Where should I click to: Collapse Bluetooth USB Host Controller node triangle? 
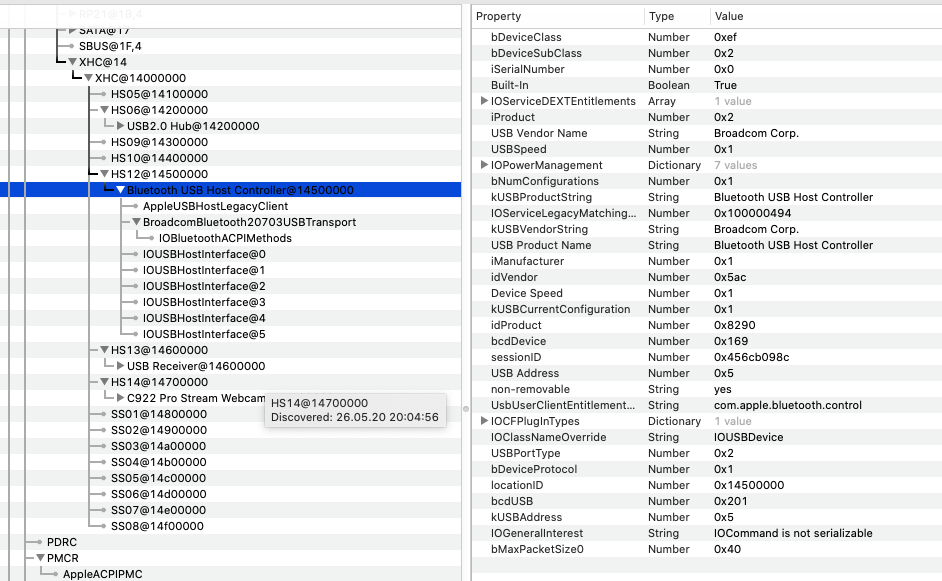click(x=120, y=190)
